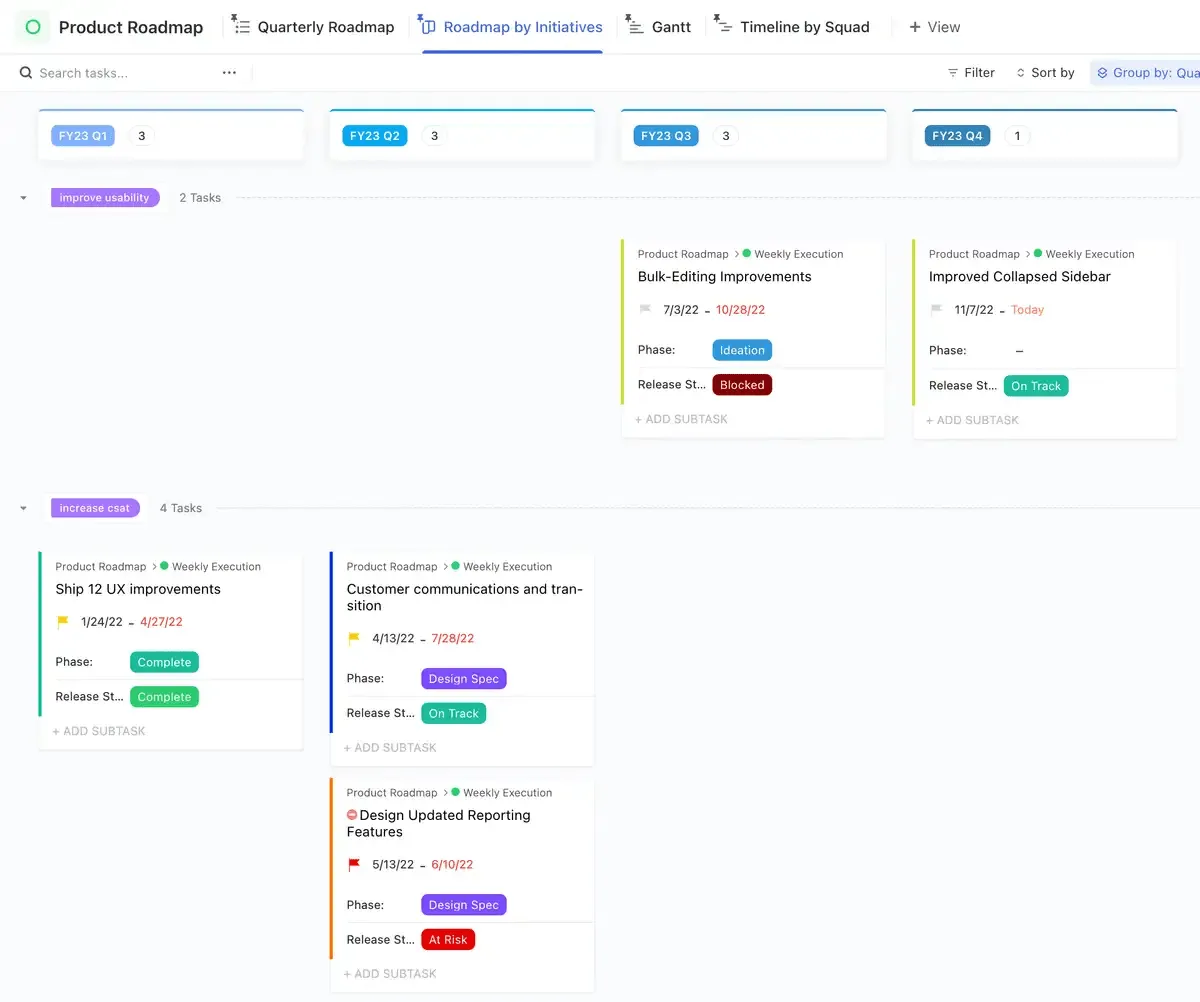Click start date 11/7/22 on Collapsed Sidebar

pos(974,310)
